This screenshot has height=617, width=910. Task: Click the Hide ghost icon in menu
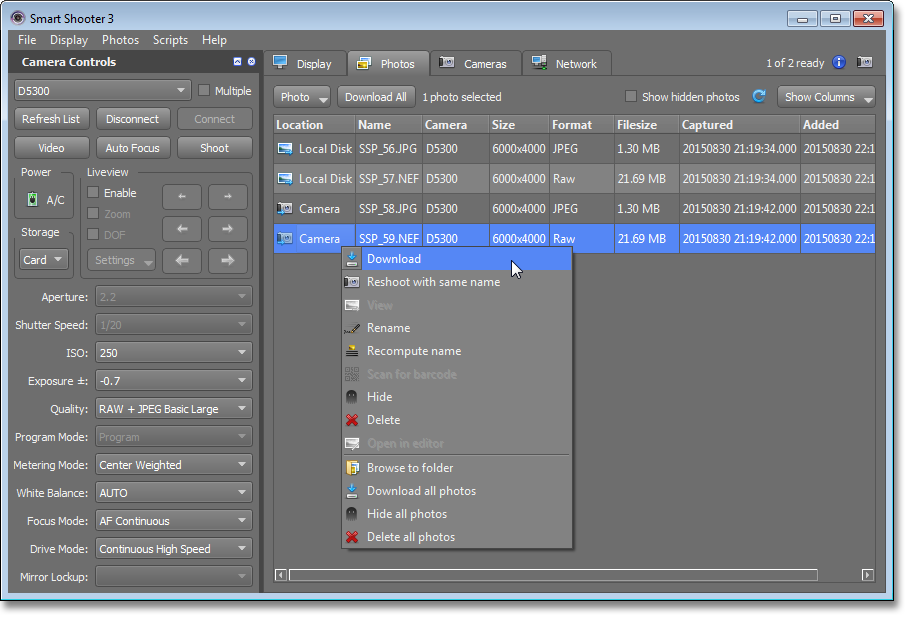pyautogui.click(x=352, y=398)
